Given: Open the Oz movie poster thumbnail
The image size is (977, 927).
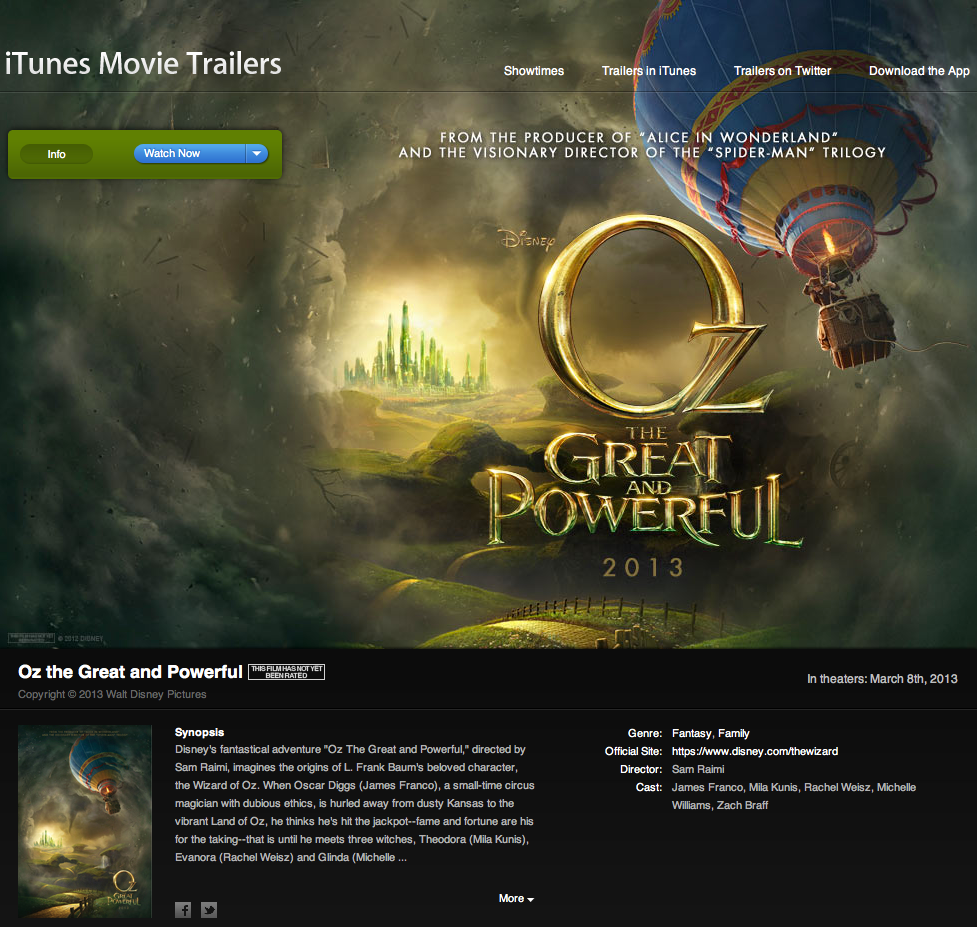Looking at the screenshot, I should pyautogui.click(x=85, y=821).
